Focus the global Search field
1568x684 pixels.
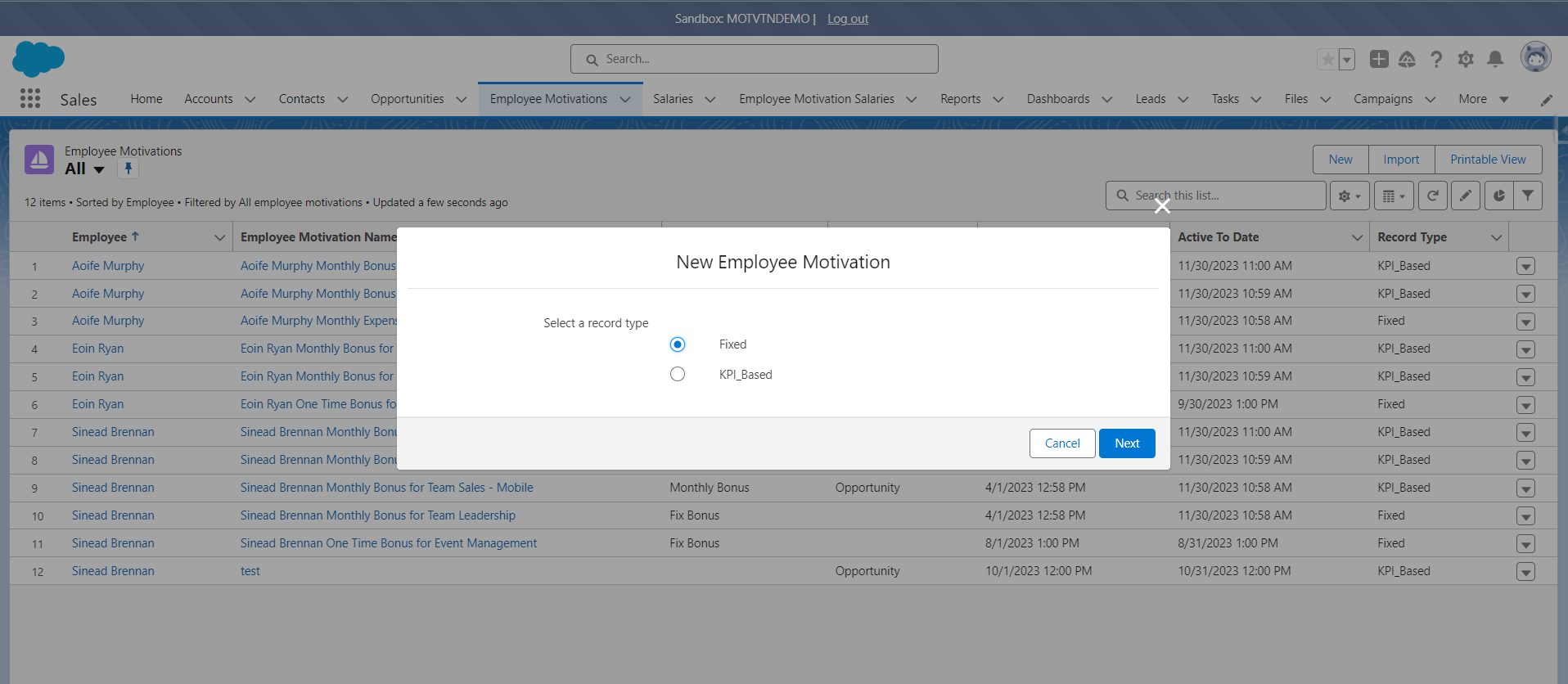tap(755, 59)
